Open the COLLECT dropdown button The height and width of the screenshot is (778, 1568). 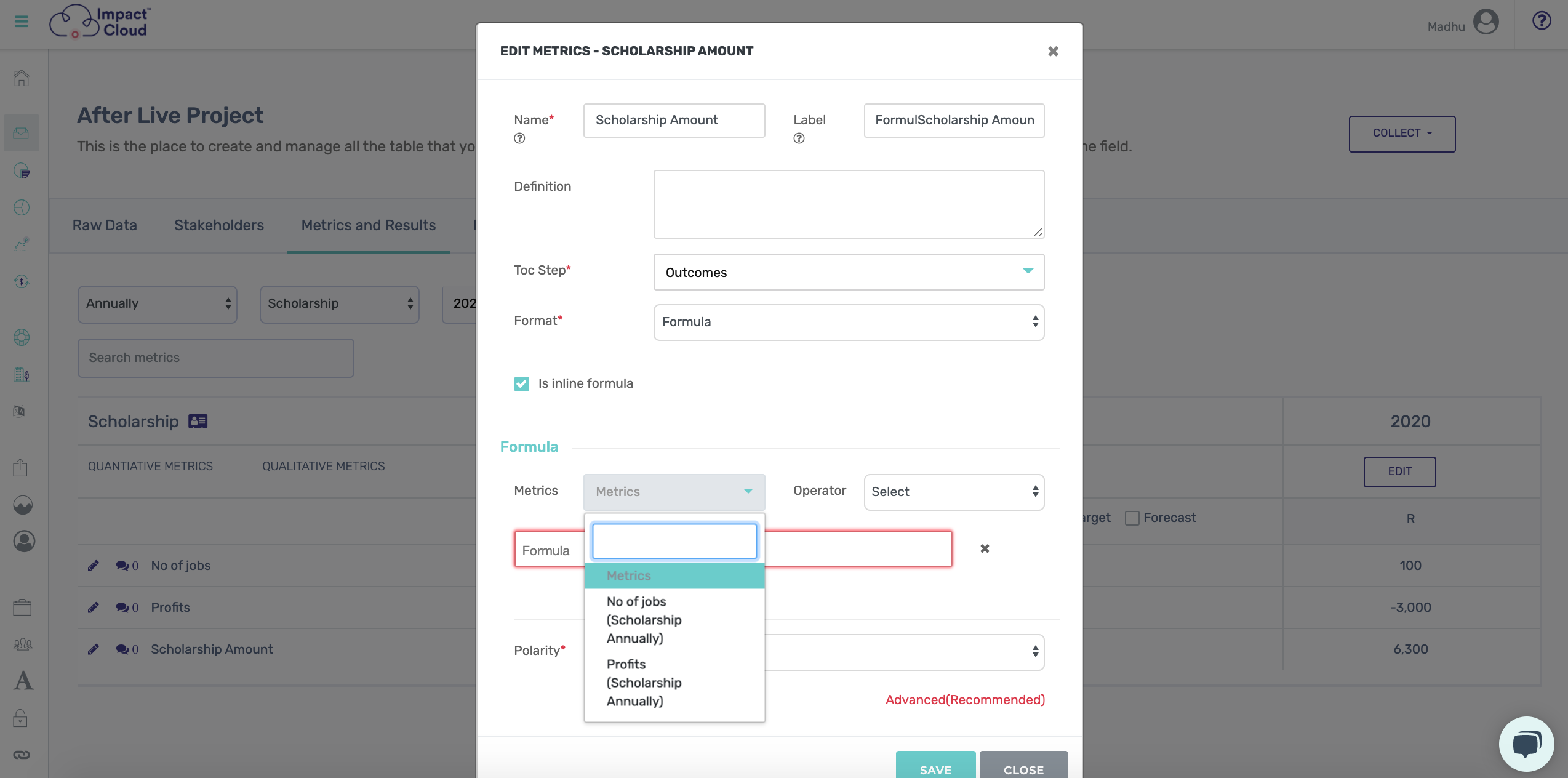point(1401,134)
